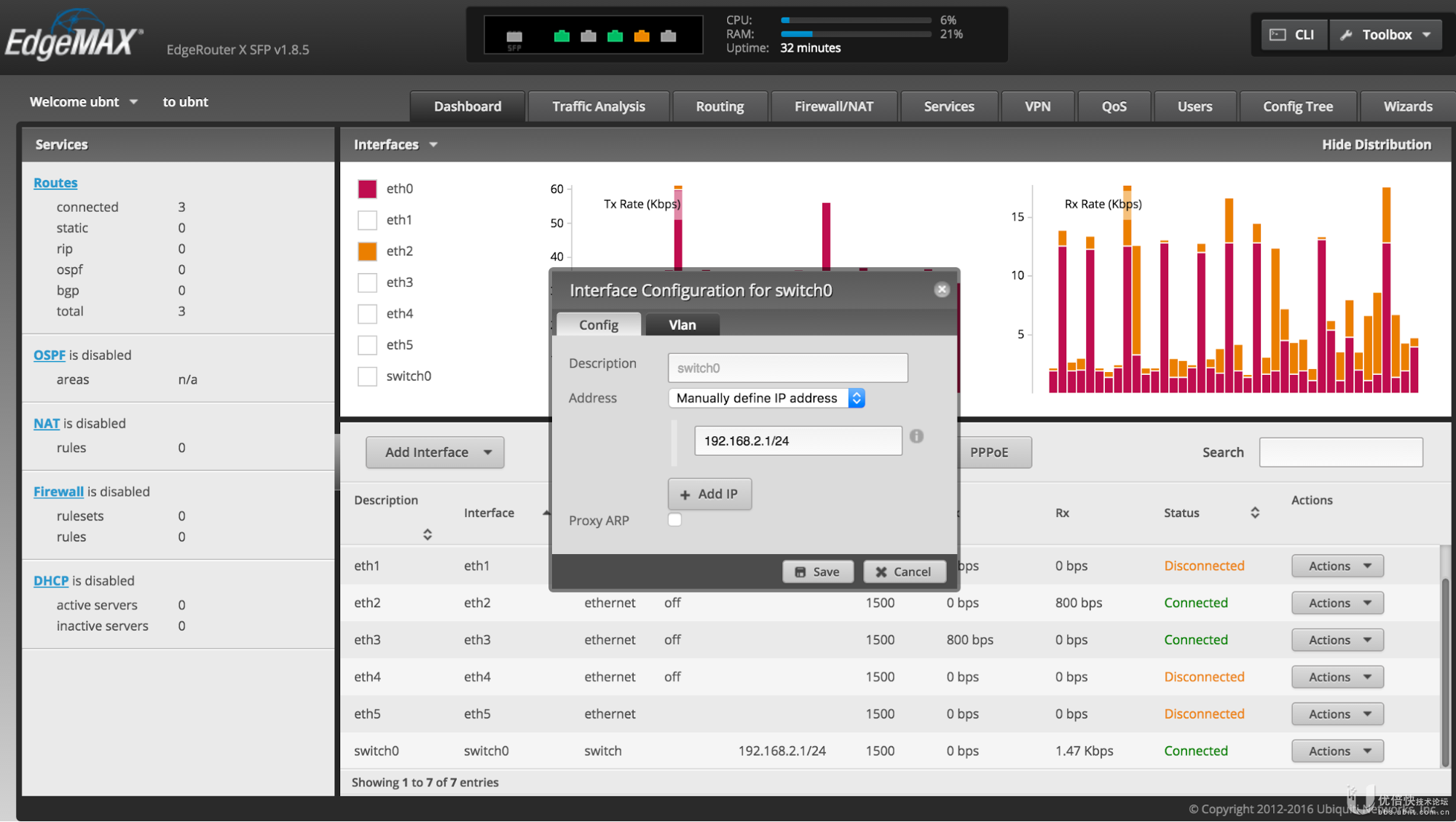The height and width of the screenshot is (822, 1456).
Task: Click the Interface column header
Action: click(489, 513)
